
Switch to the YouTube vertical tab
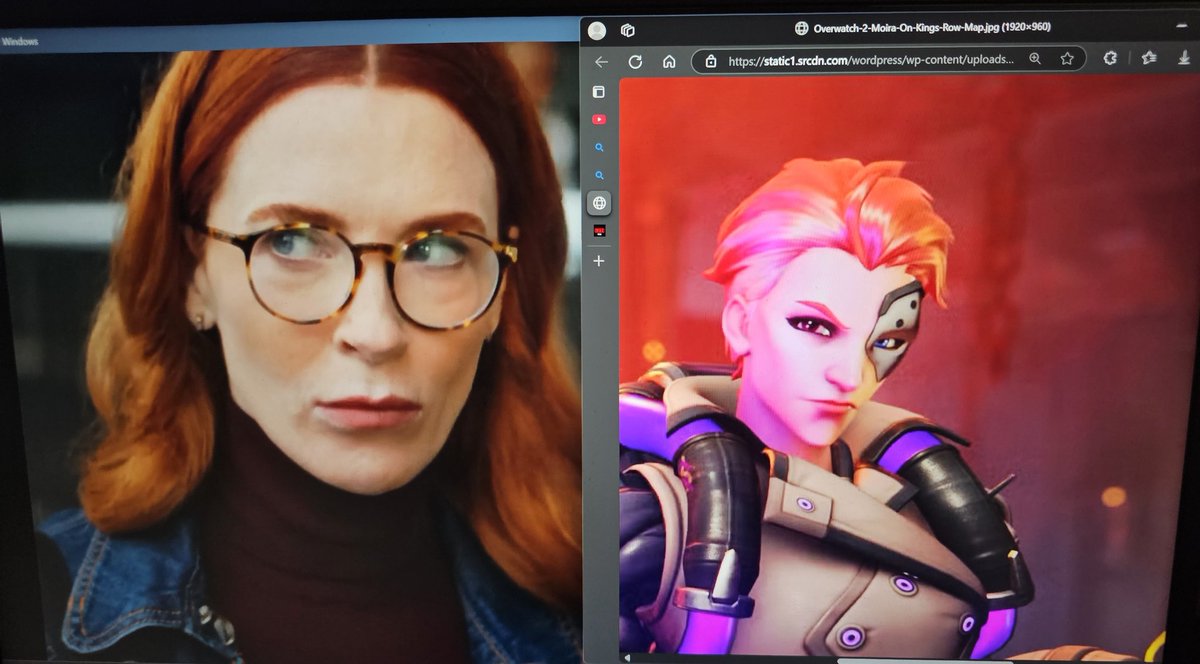click(599, 120)
